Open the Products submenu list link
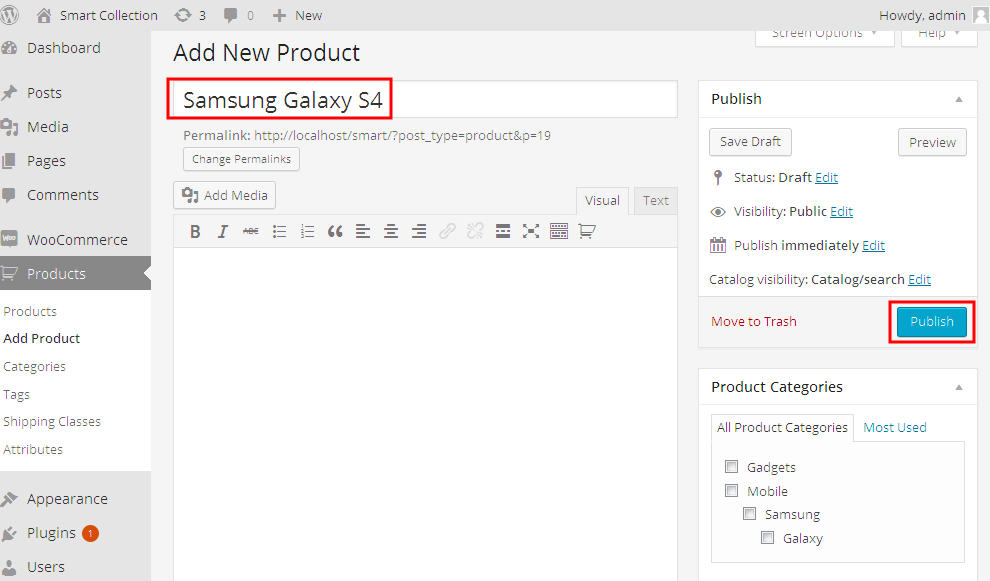990x581 pixels. click(x=30, y=311)
